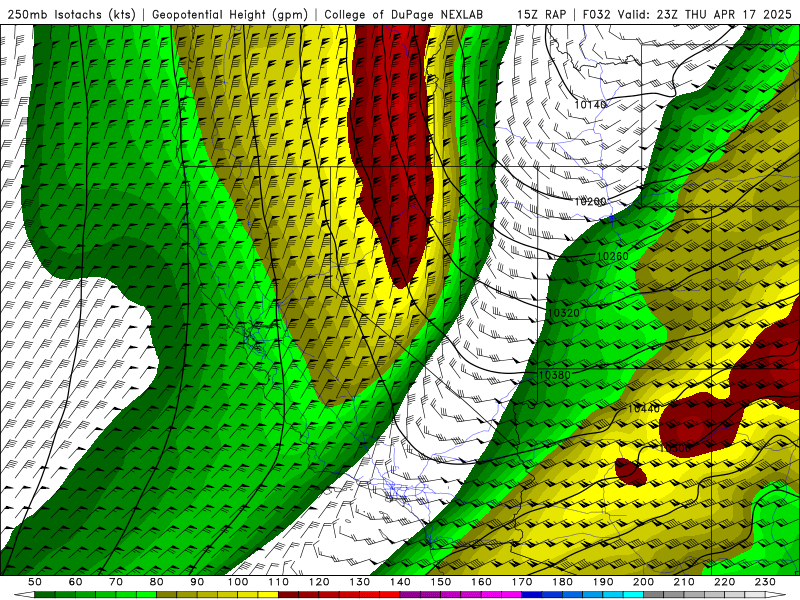800x600 pixels.
Task: Click the 220 value on the color scale
Action: 724,582
